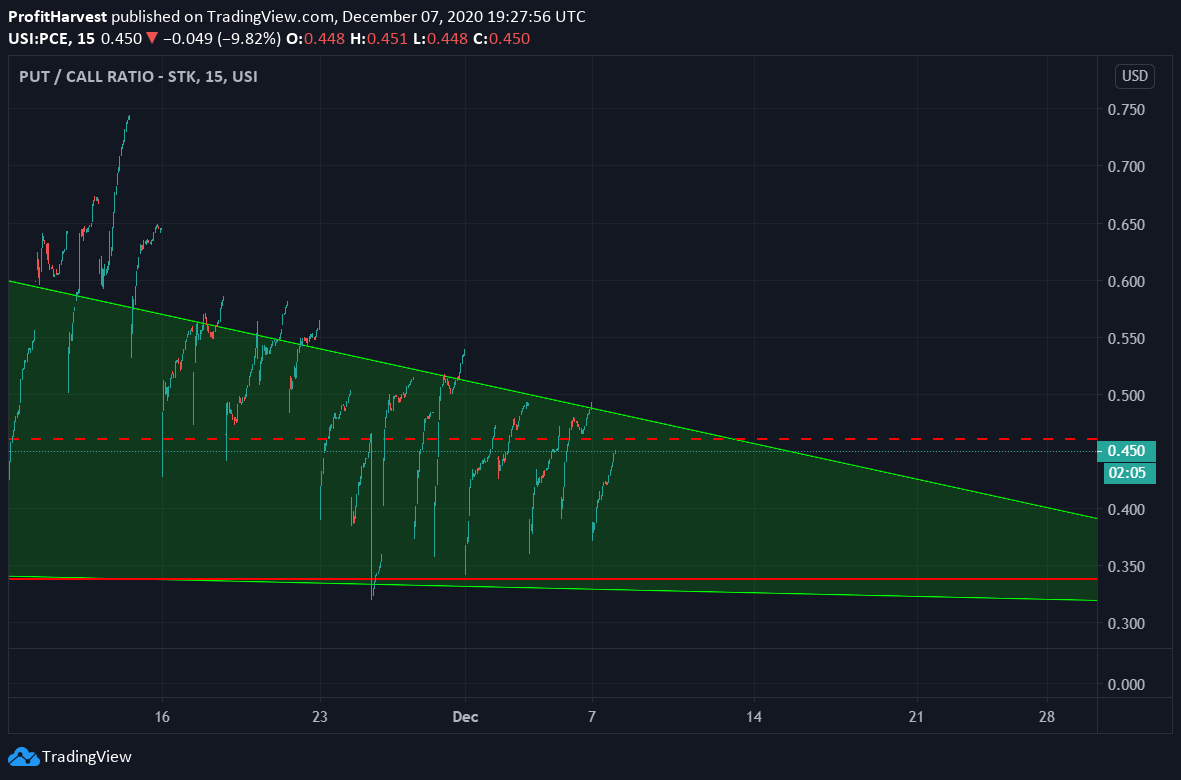Click the TradingView brand text at bottom
Screen dimensions: 1181x780
[x=87, y=757]
